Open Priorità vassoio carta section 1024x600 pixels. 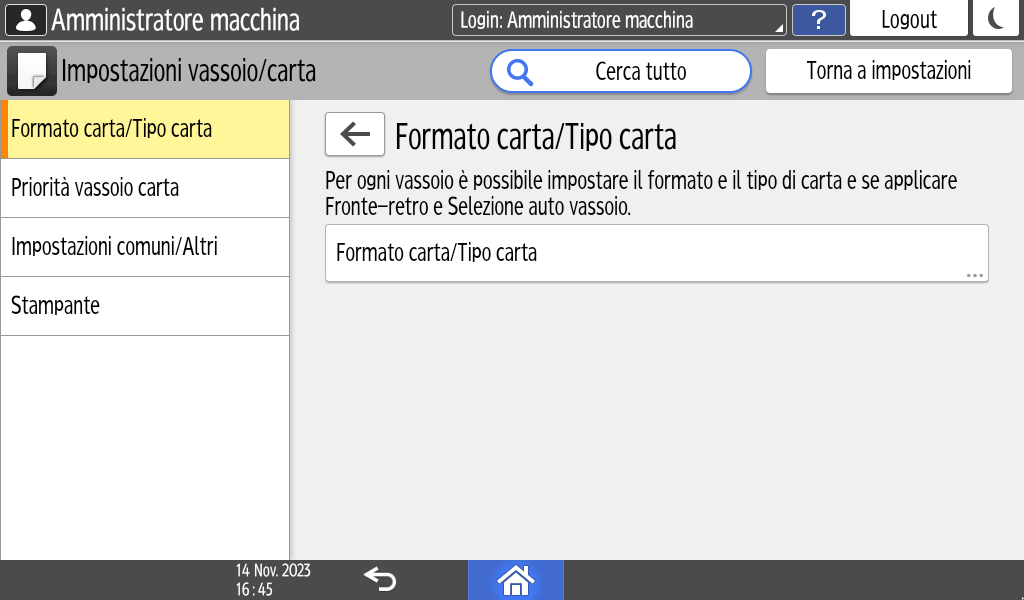[146, 188]
